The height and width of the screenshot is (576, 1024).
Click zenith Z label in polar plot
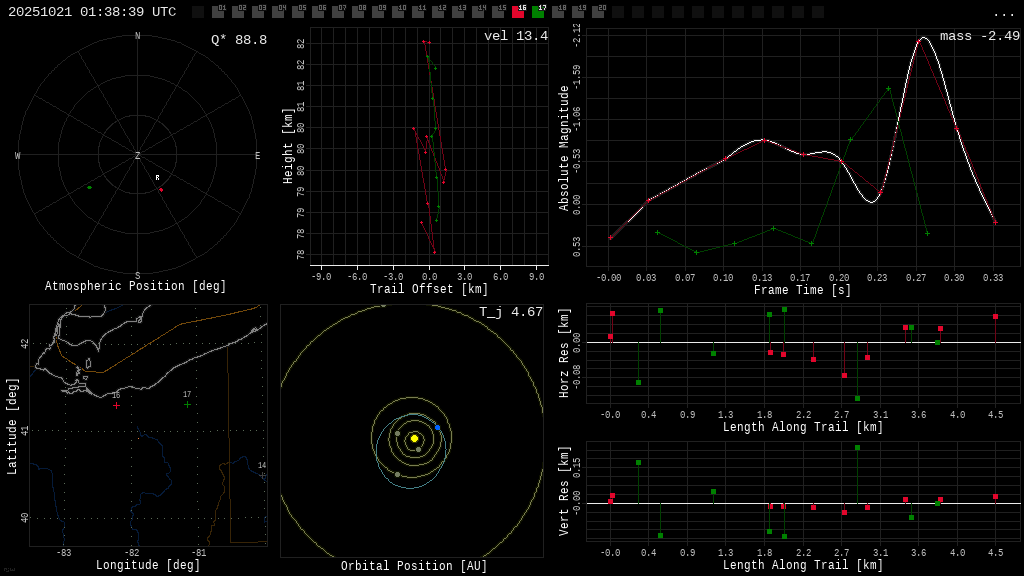coord(138,156)
